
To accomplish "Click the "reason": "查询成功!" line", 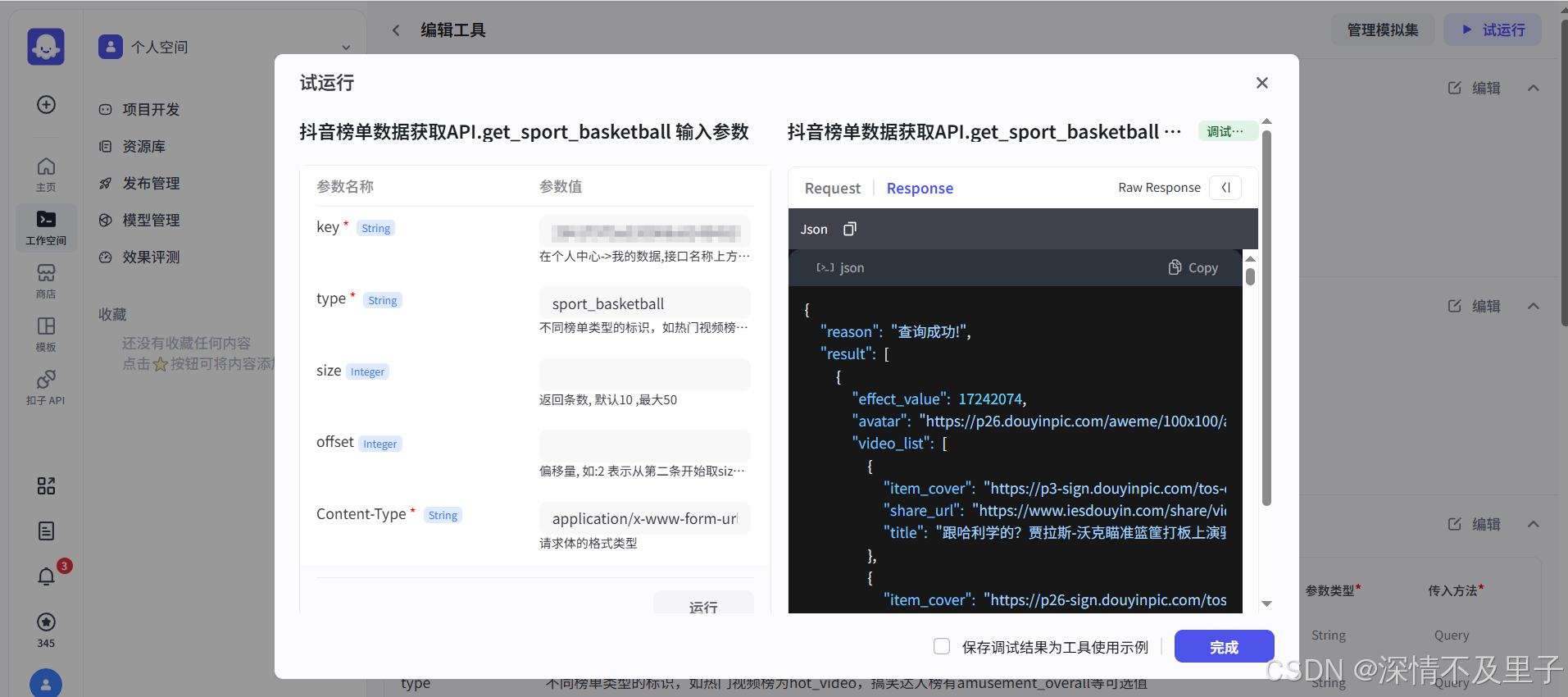I will point(895,331).
